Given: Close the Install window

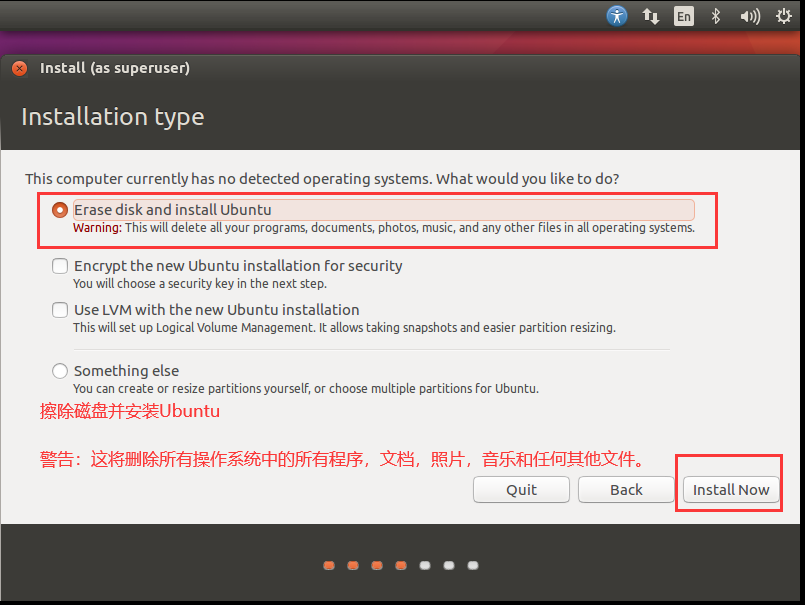Looking at the screenshot, I should tap(20, 68).
